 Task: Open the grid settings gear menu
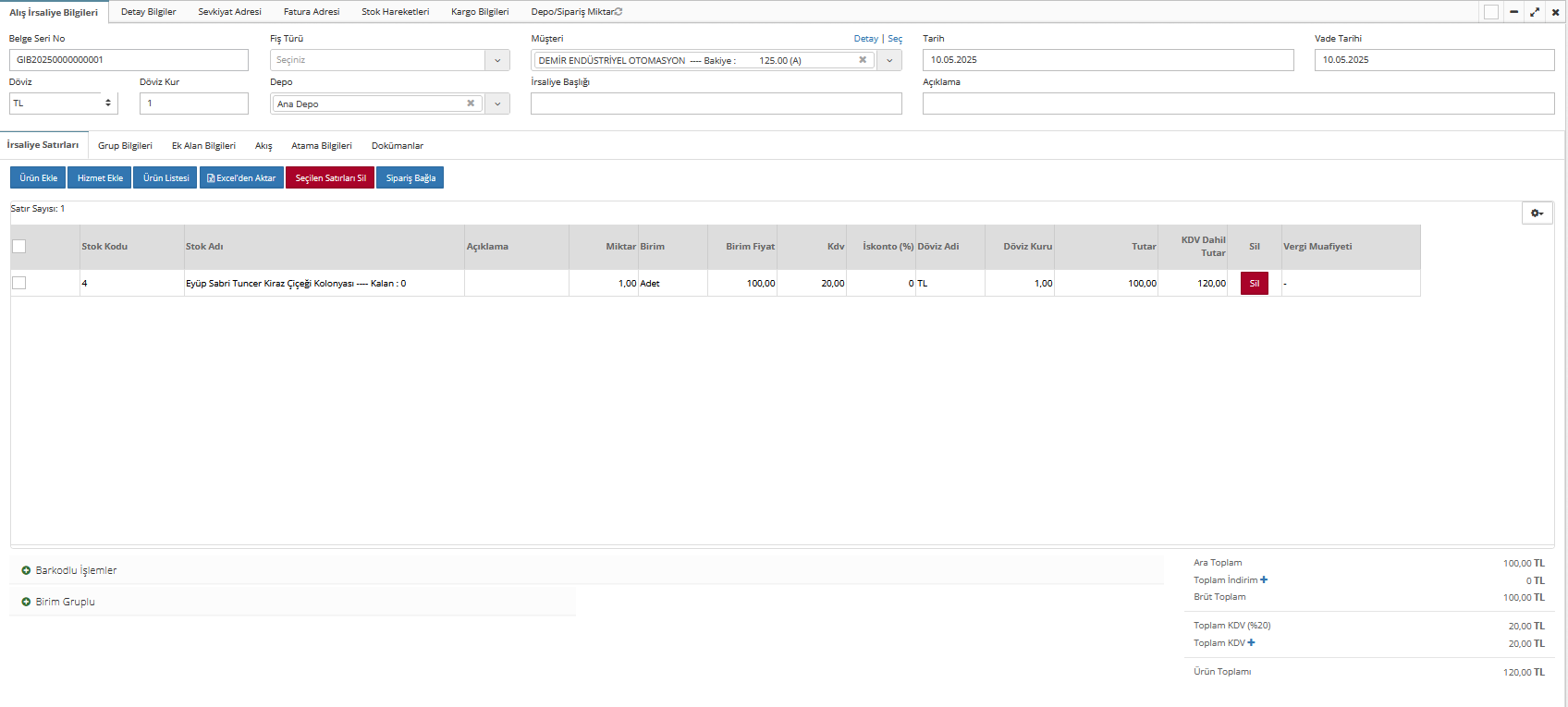tap(1537, 213)
